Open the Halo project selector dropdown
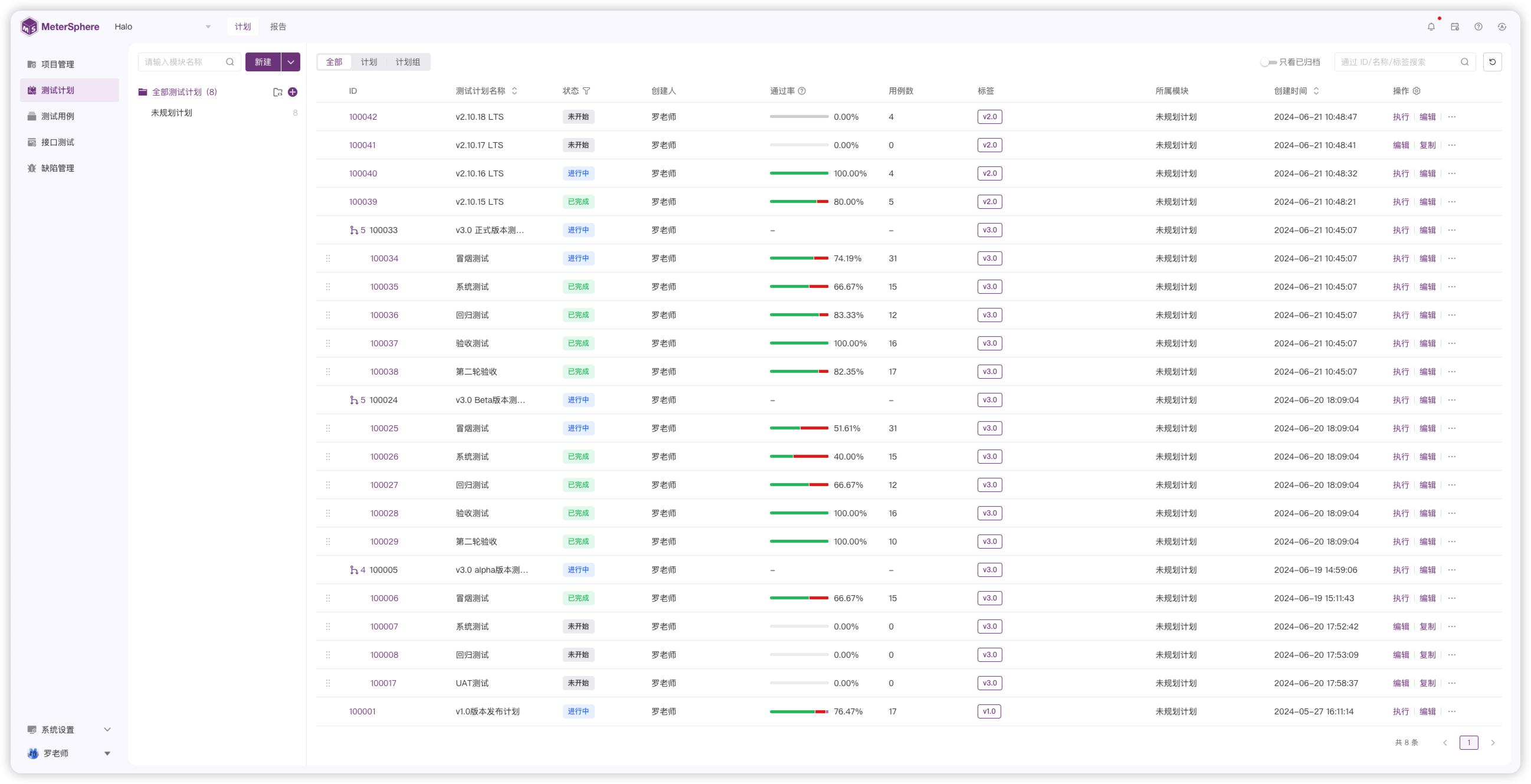This screenshot has height=784, width=1531. (x=162, y=27)
